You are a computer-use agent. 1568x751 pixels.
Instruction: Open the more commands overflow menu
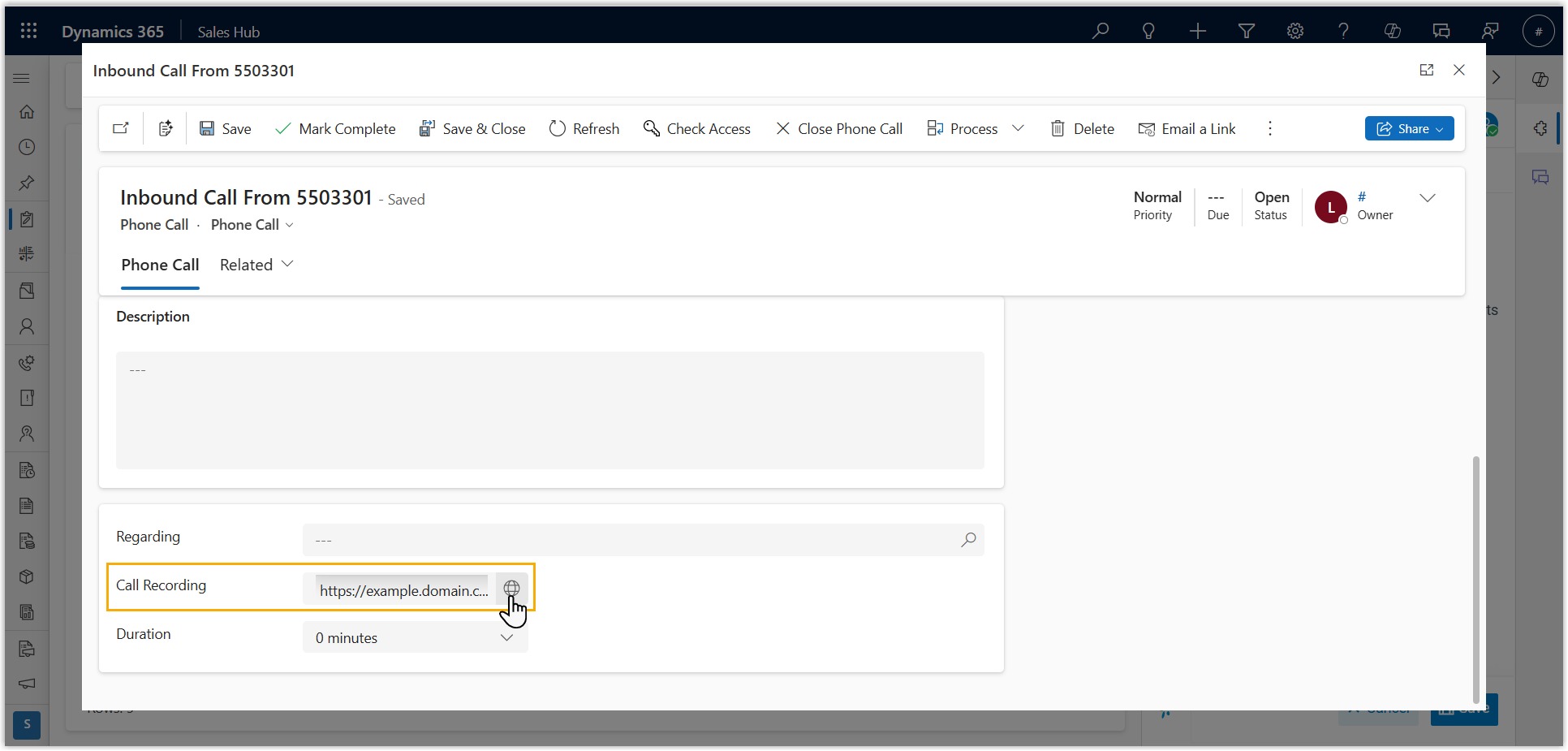1270,128
